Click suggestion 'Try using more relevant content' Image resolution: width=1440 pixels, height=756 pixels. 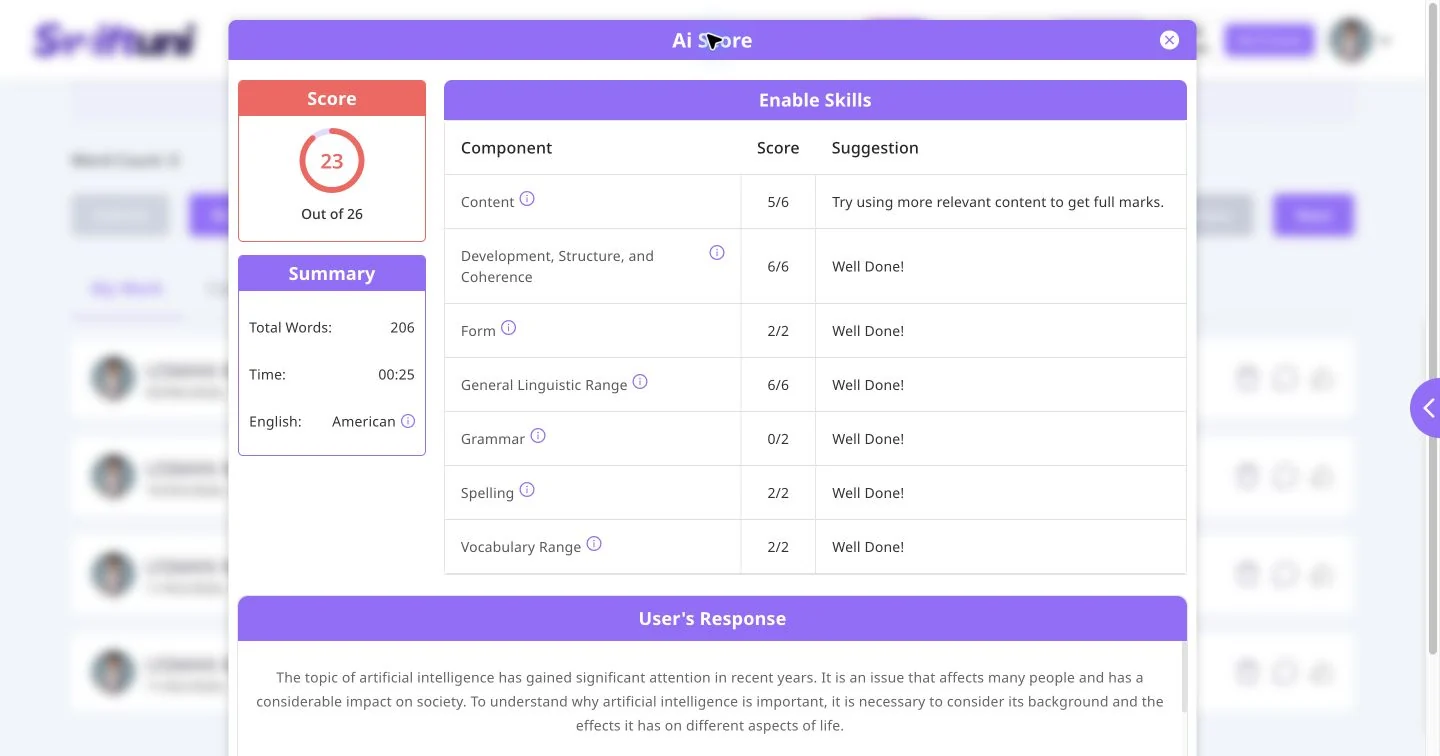998,202
